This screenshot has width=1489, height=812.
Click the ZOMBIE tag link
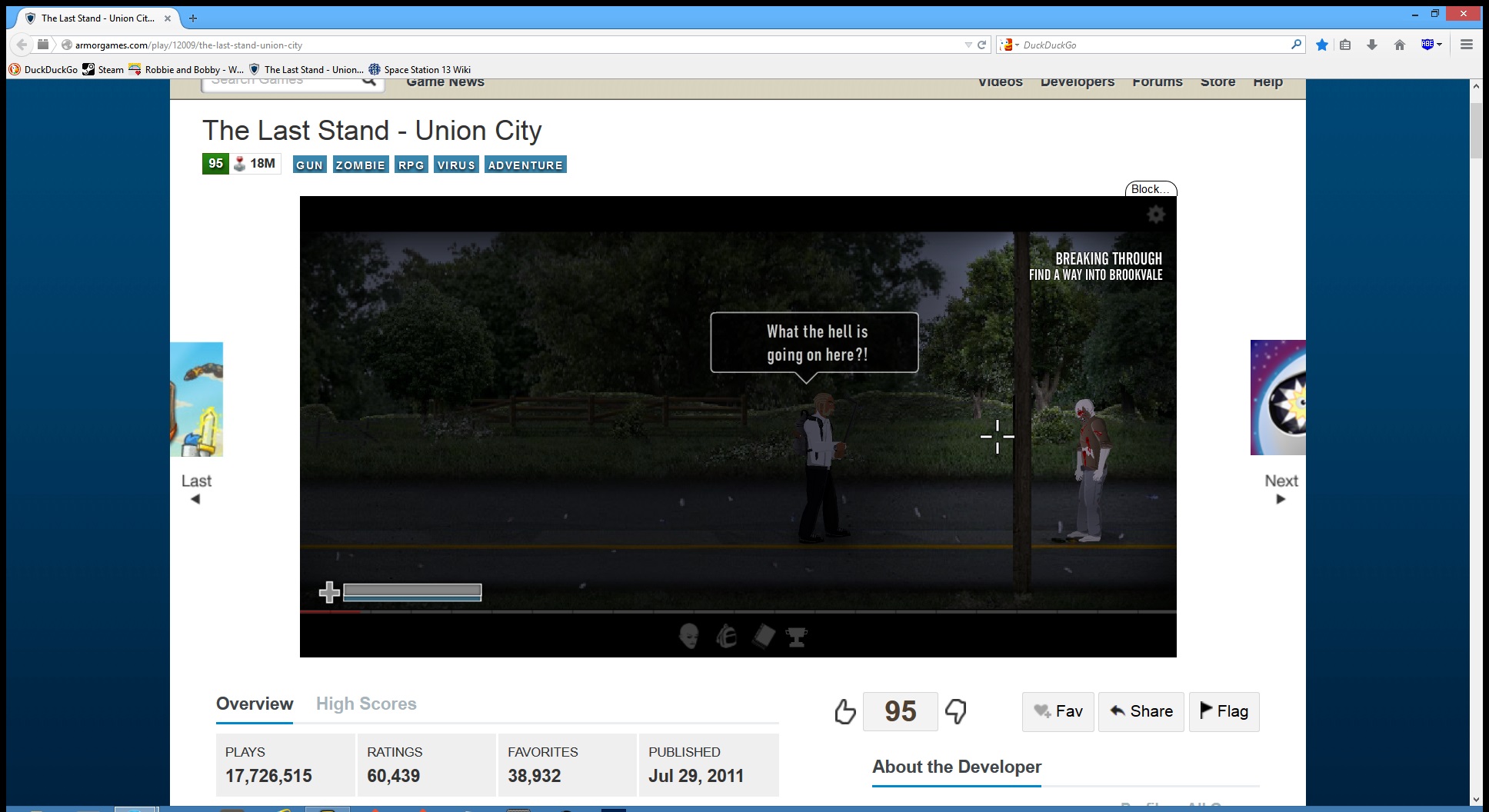360,165
